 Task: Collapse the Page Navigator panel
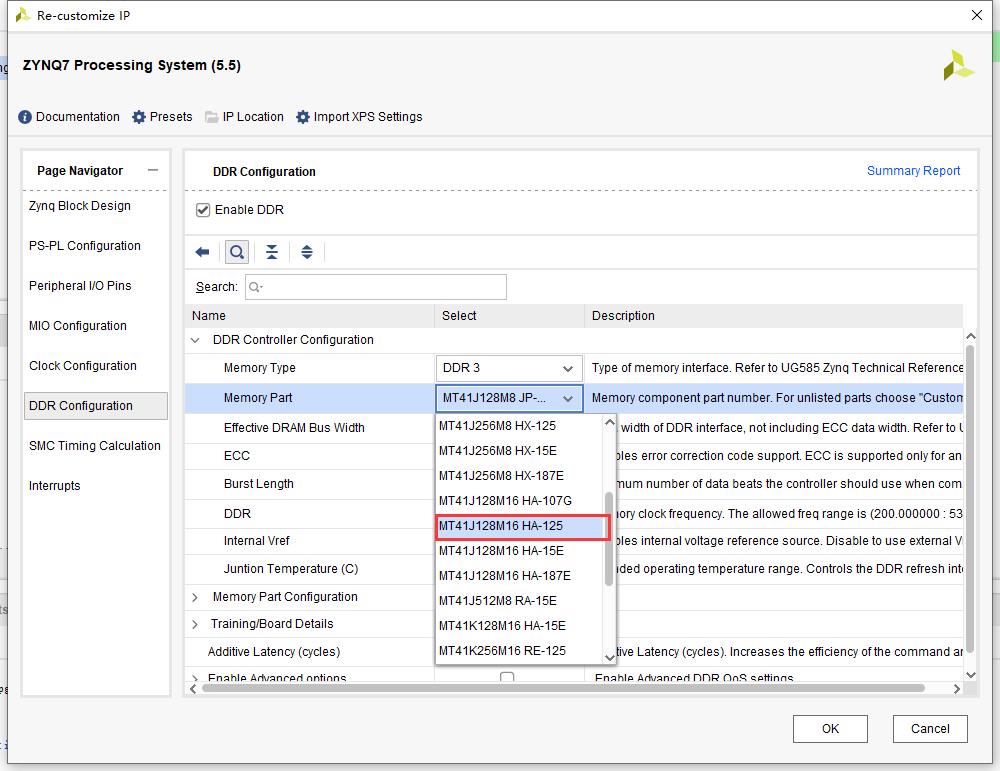(152, 170)
